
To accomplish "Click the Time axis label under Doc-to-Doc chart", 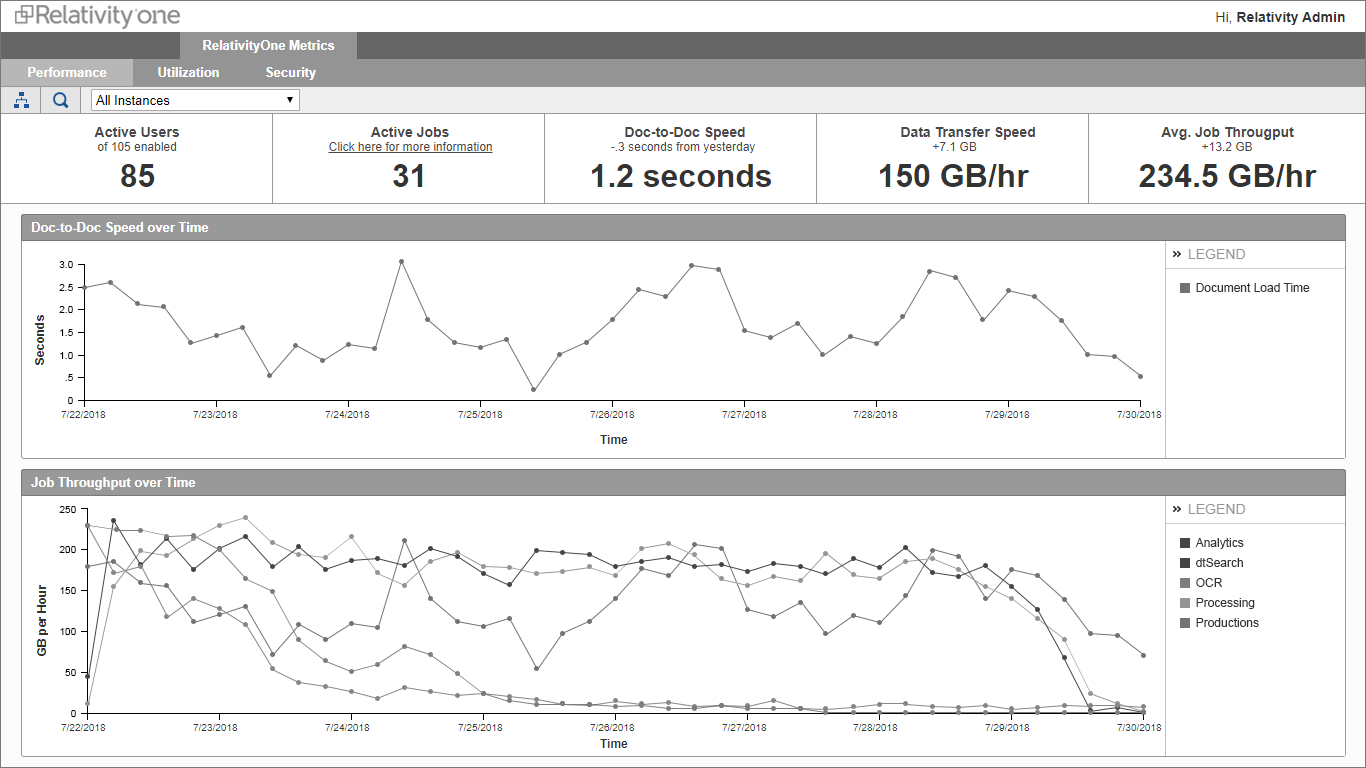I will (x=614, y=440).
